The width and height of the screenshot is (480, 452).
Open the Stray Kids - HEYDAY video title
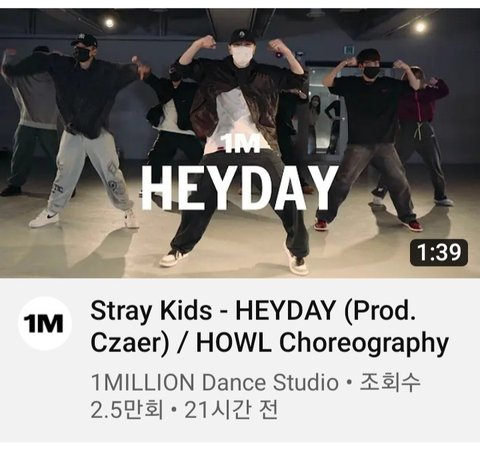(x=269, y=327)
